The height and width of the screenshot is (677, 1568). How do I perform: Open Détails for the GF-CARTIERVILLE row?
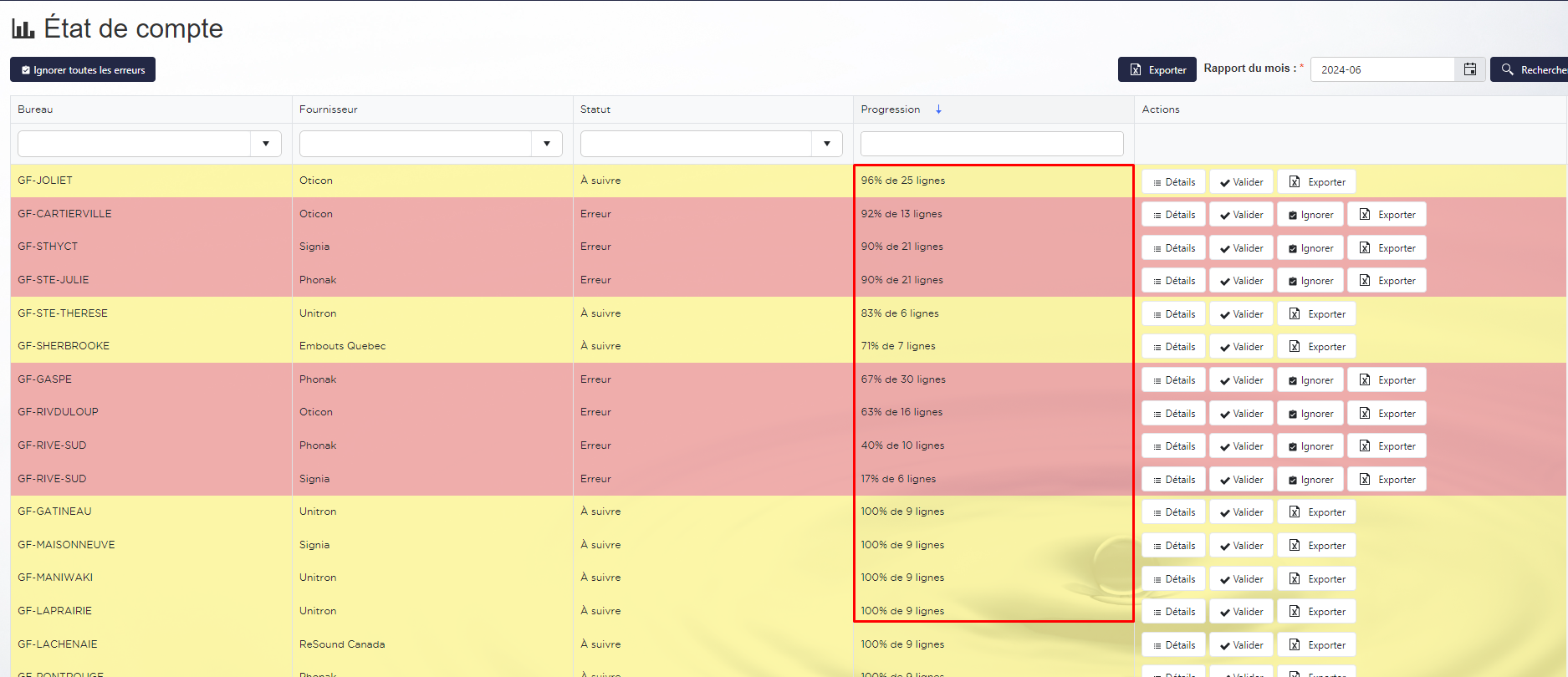tap(1173, 215)
